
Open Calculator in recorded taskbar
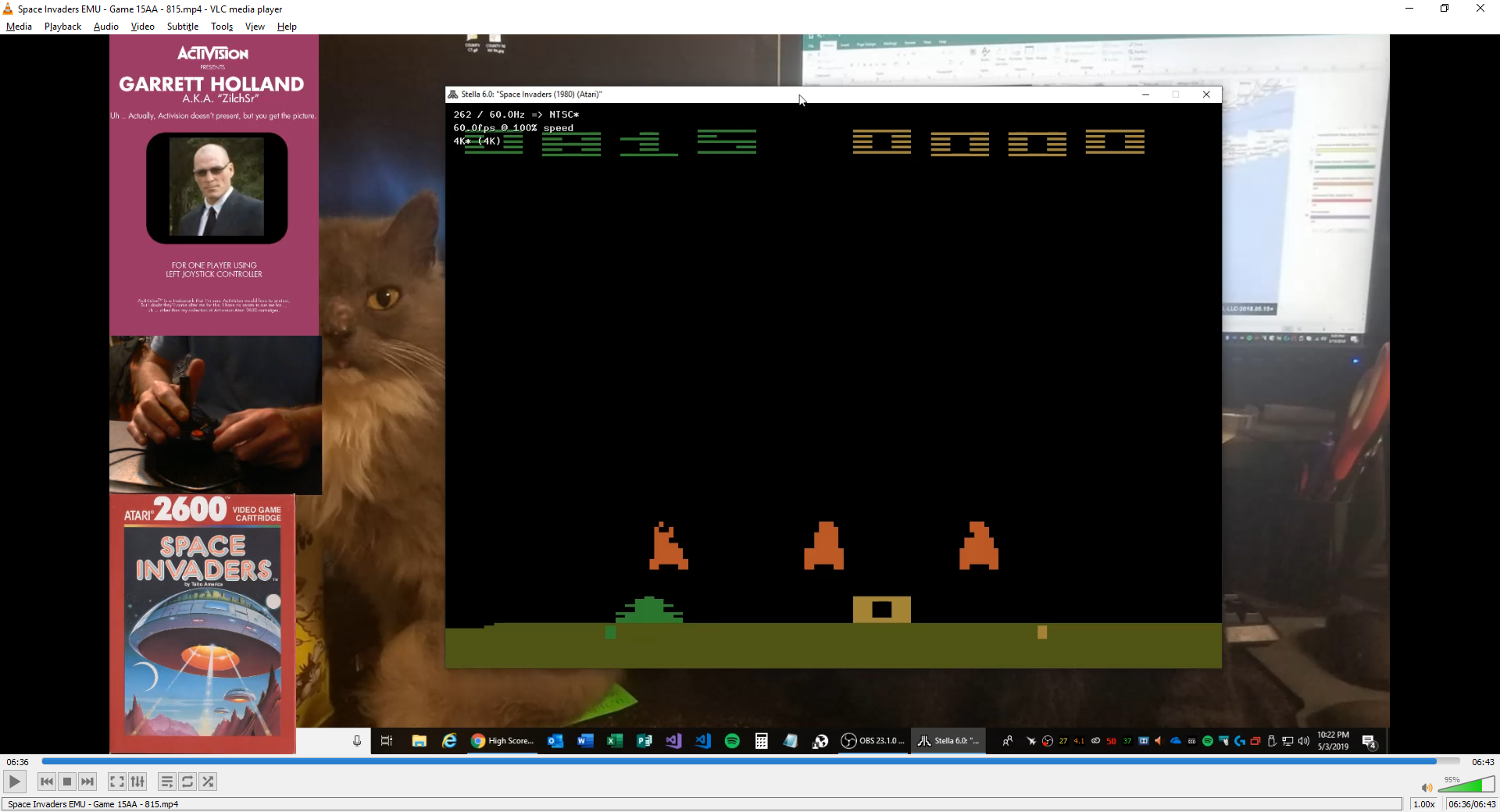tap(762, 741)
